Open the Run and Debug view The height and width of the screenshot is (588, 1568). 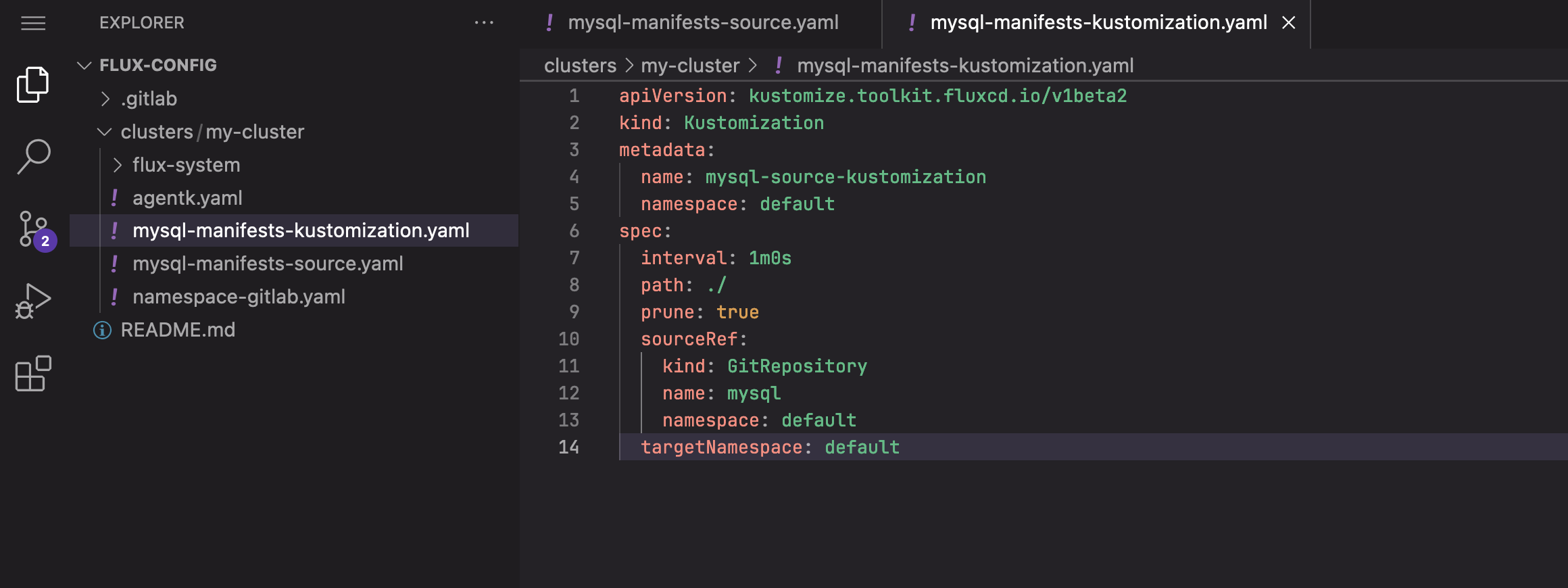33,301
